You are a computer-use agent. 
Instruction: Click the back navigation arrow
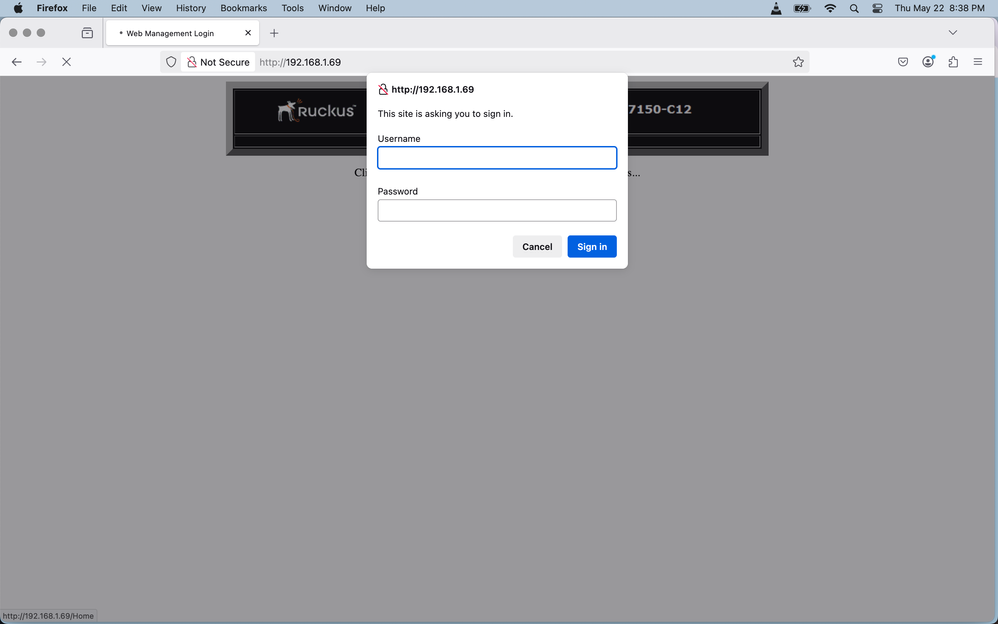coord(16,62)
